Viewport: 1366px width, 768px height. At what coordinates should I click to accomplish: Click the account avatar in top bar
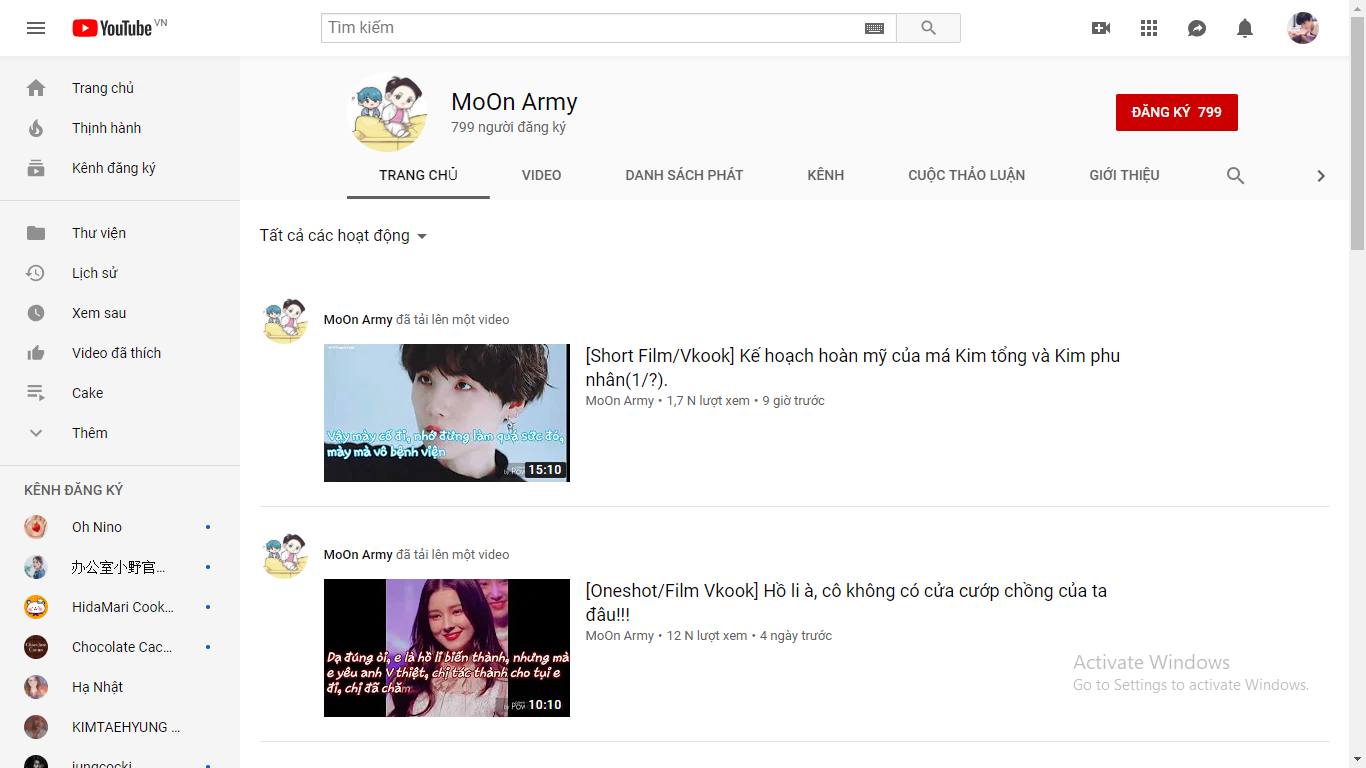pyautogui.click(x=1302, y=28)
